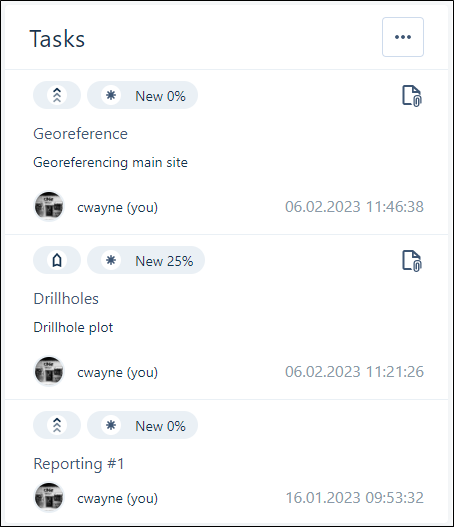Click the priority marker icon on the Drillholes task
This screenshot has height=527, width=454.
click(57, 260)
